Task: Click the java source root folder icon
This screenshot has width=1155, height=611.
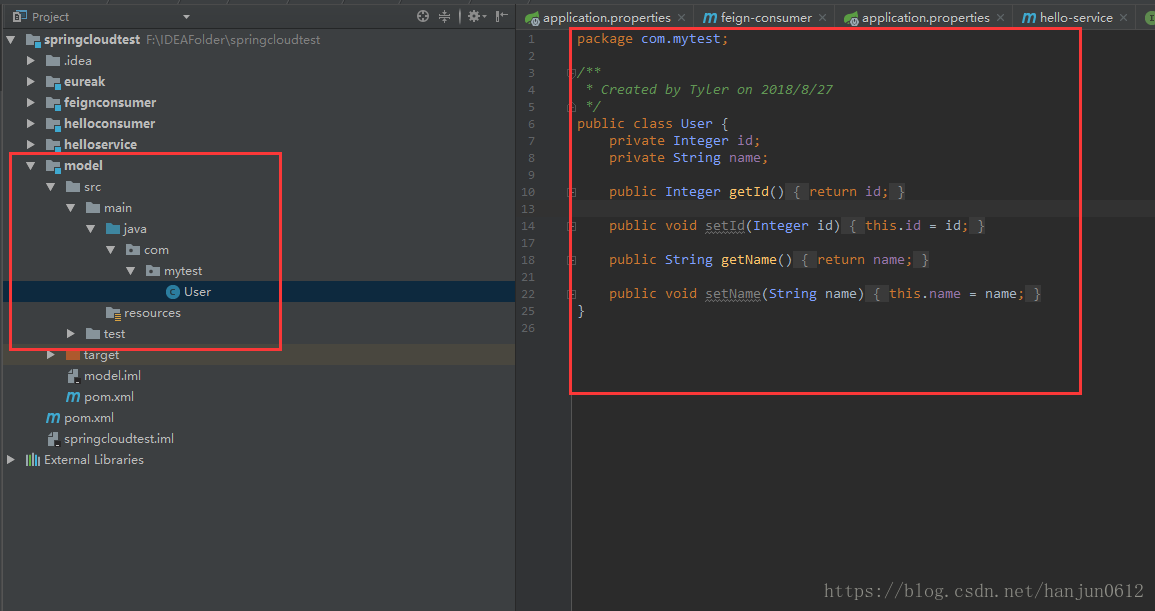Action: (113, 228)
